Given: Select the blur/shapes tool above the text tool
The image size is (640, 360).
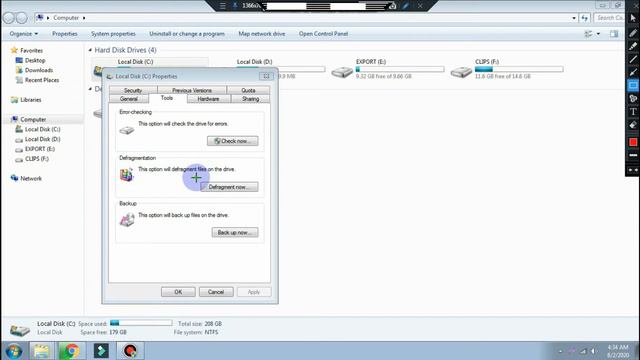Looking at the screenshot, I should [x=633, y=98].
